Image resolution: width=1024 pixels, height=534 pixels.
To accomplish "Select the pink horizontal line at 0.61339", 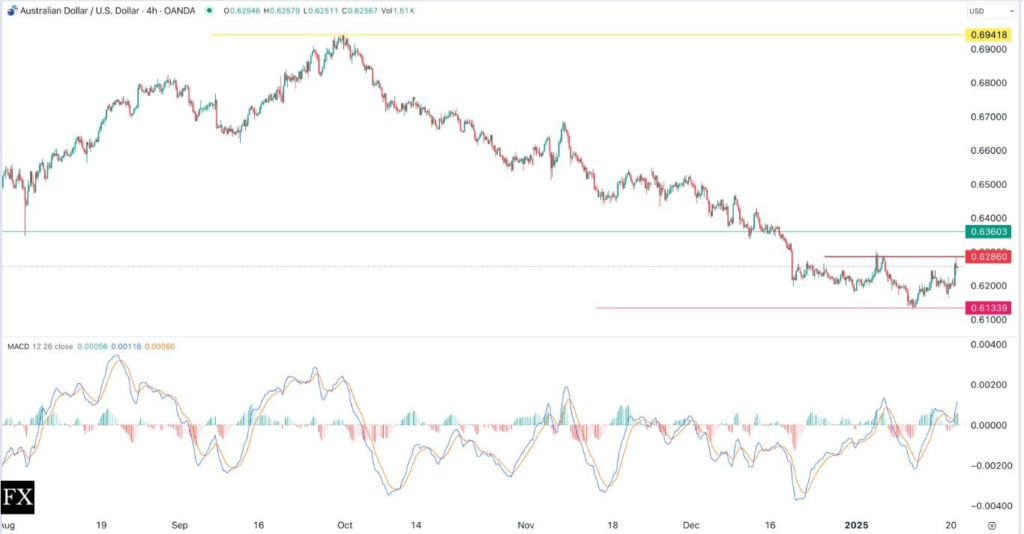I will pos(750,307).
